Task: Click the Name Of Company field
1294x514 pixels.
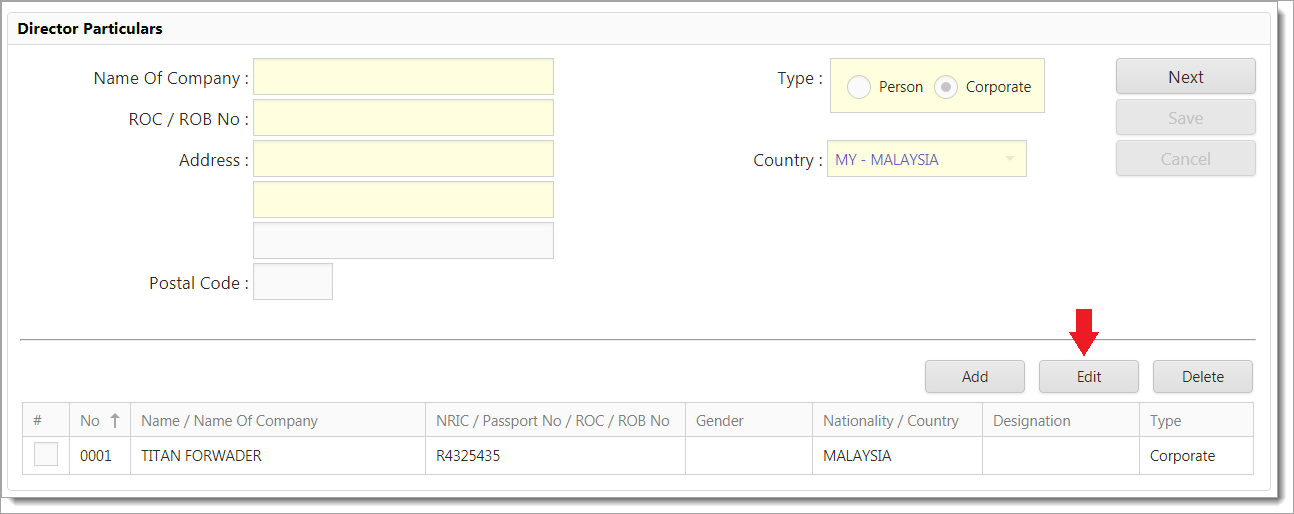Action: (x=403, y=77)
